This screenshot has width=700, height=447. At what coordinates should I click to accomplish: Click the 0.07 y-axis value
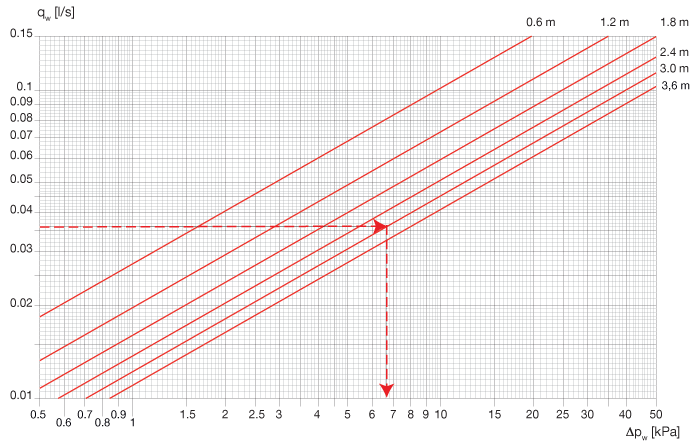(21, 135)
